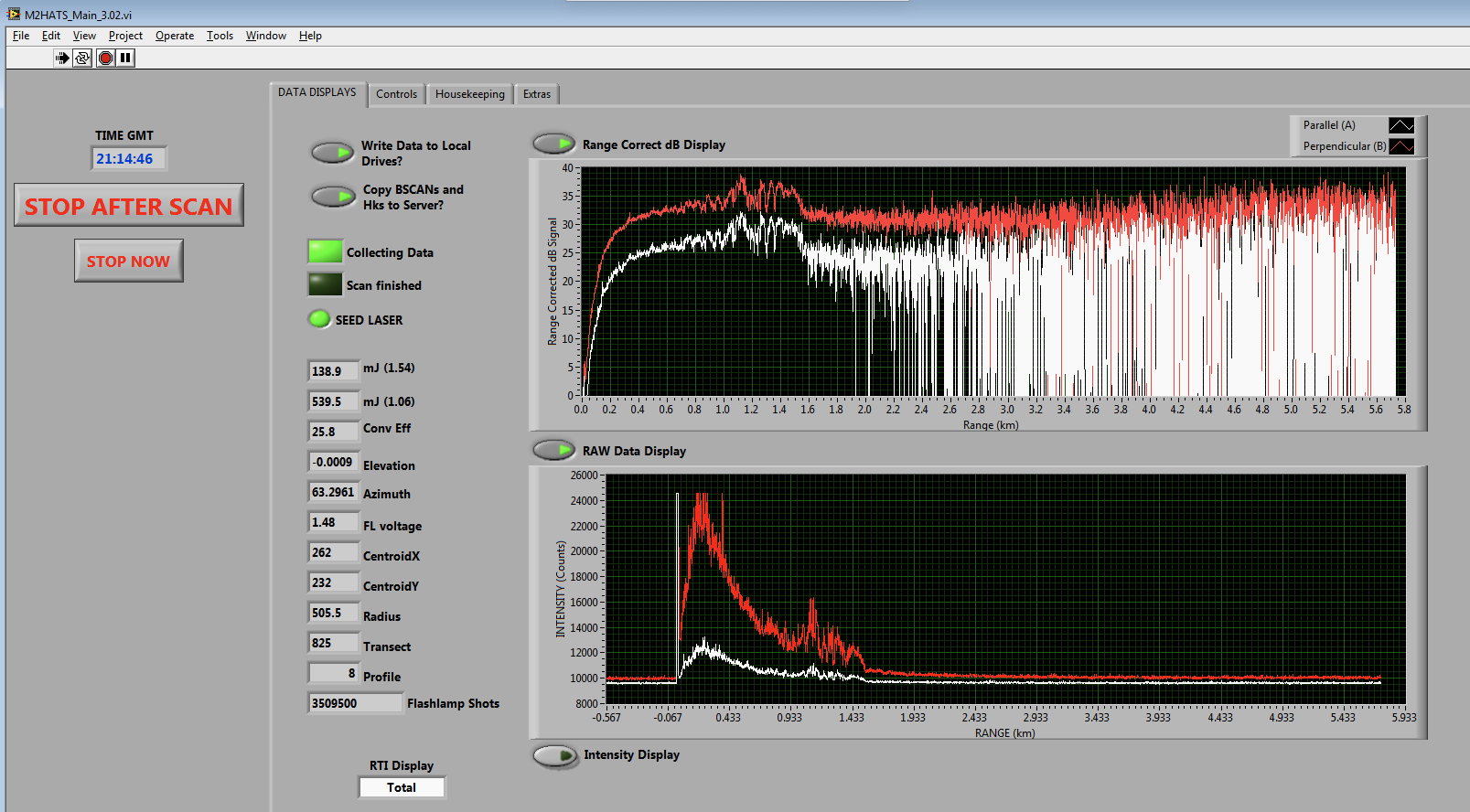Image resolution: width=1470 pixels, height=812 pixels.
Task: Toggle the Intensity Display switch
Action: 555,755
